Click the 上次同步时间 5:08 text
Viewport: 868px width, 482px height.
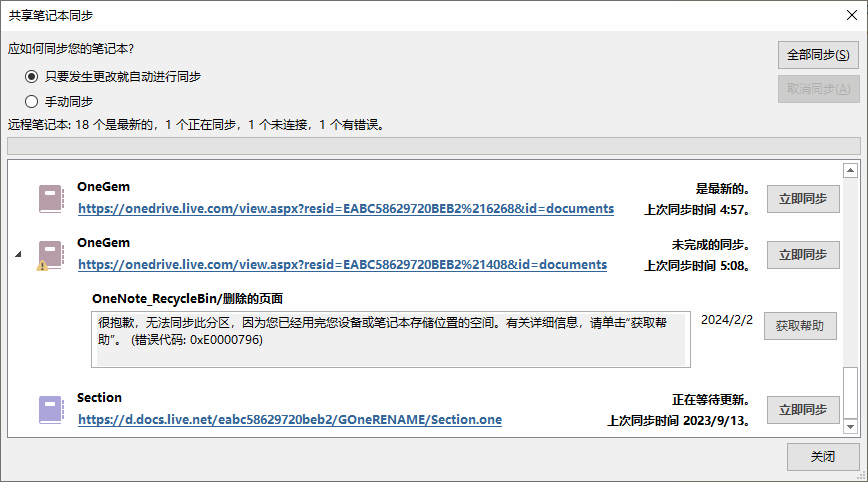click(x=696, y=266)
